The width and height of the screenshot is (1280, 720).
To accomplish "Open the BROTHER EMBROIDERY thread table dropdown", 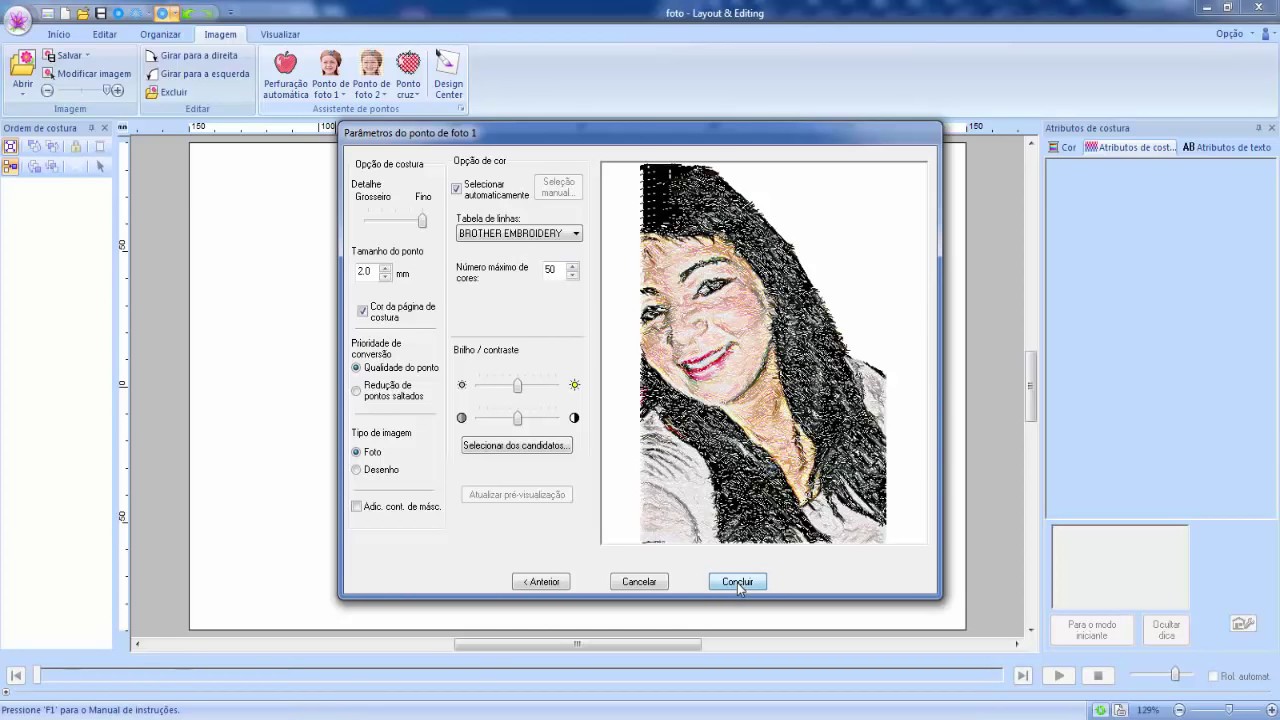I will [519, 234].
